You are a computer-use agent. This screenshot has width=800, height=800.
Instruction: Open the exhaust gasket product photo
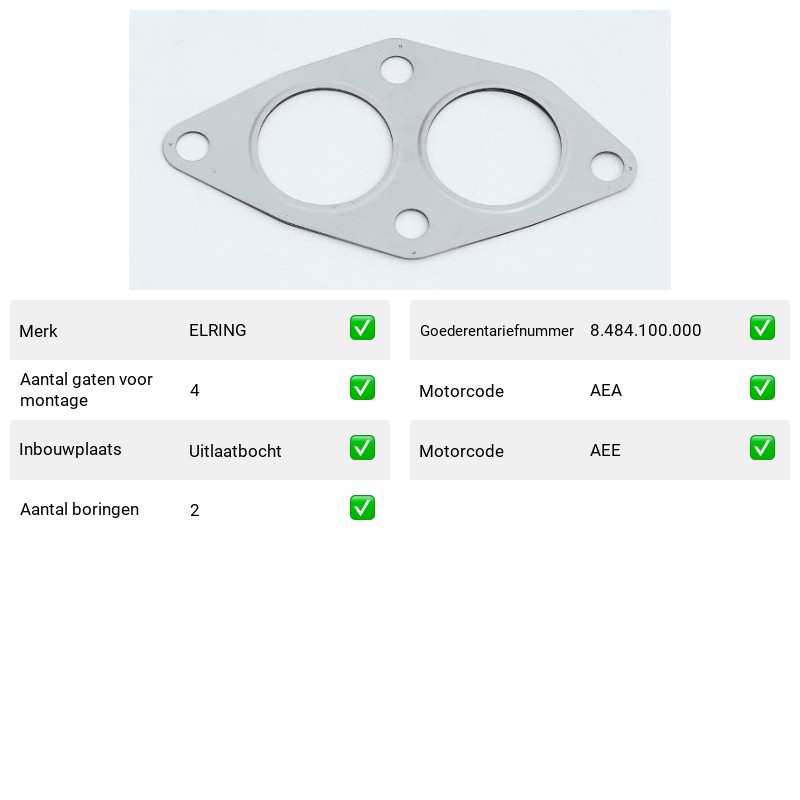tap(399, 150)
